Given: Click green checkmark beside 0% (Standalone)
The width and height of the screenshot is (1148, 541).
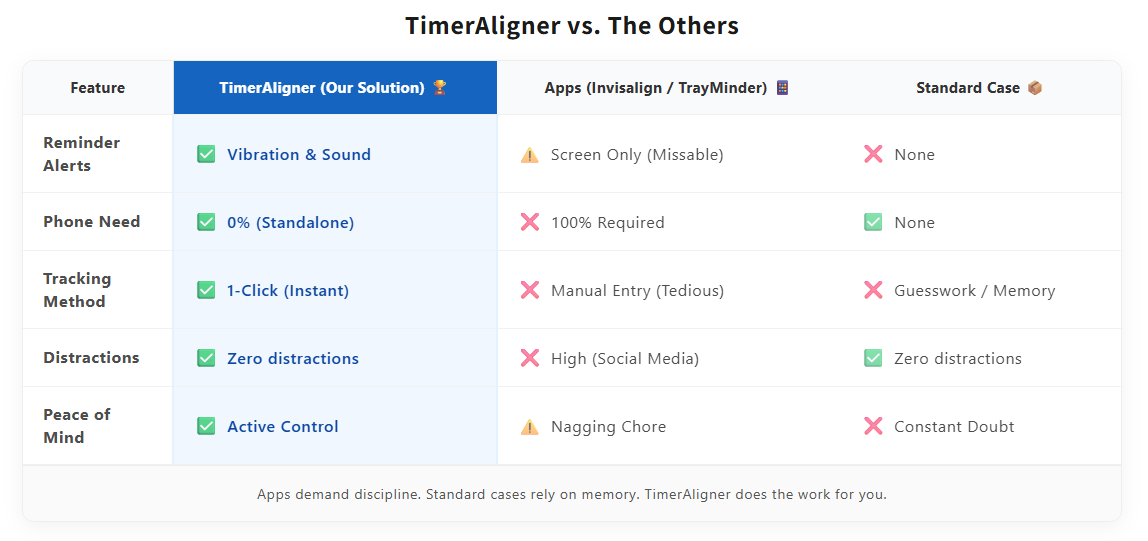Looking at the screenshot, I should 206,222.
